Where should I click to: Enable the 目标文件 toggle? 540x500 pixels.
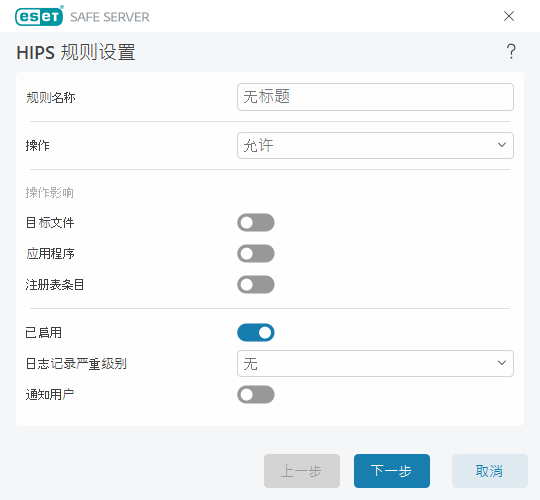pos(256,222)
